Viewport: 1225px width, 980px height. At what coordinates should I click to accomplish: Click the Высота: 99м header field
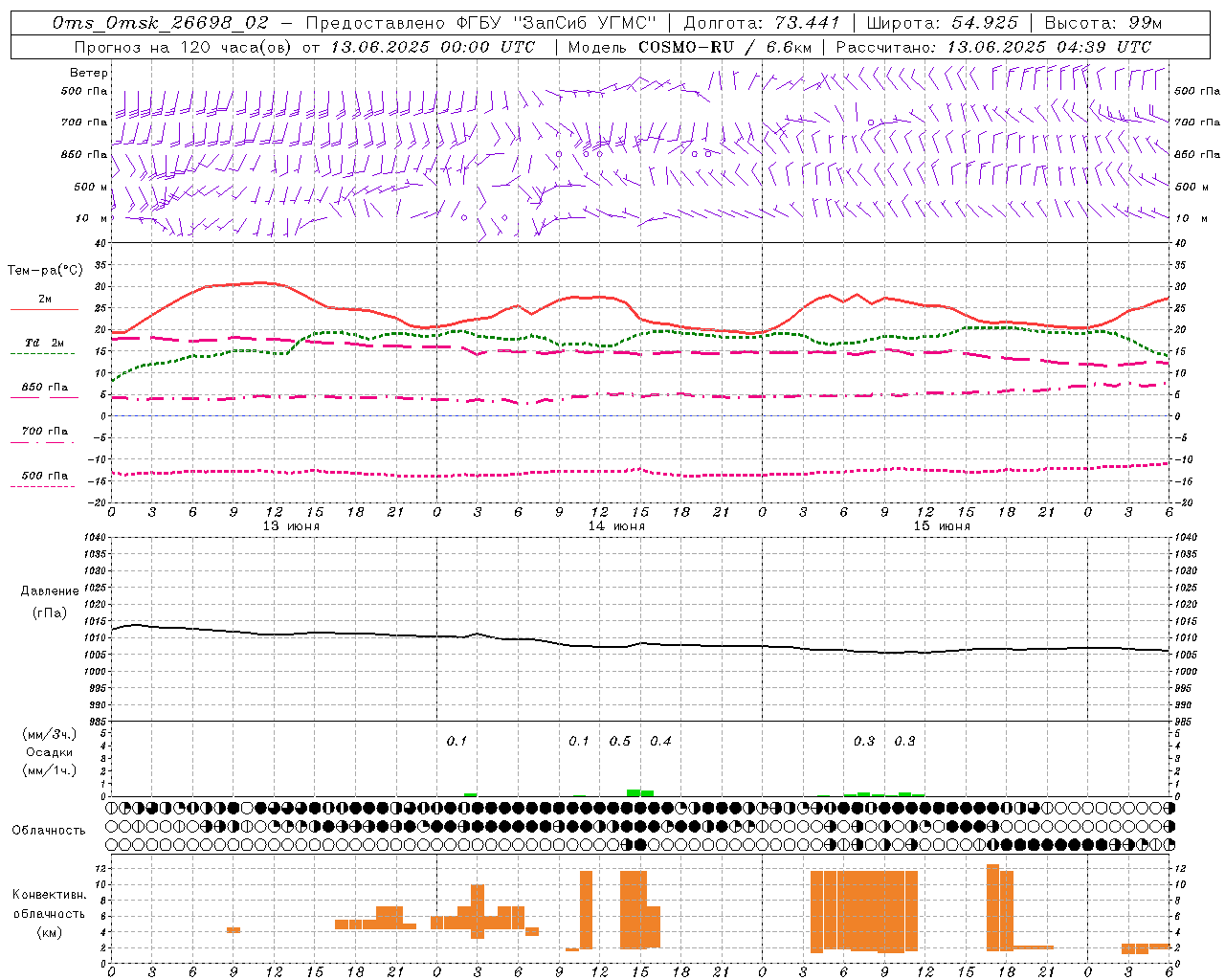tap(1103, 23)
